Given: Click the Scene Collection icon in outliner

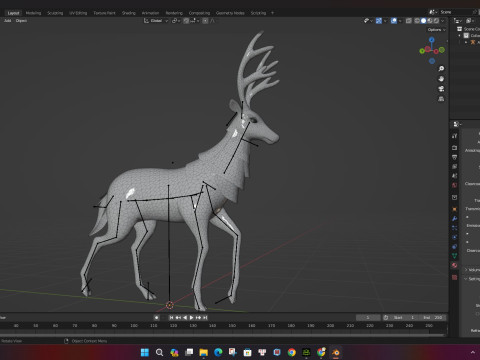Looking at the screenshot, I should (x=460, y=29).
